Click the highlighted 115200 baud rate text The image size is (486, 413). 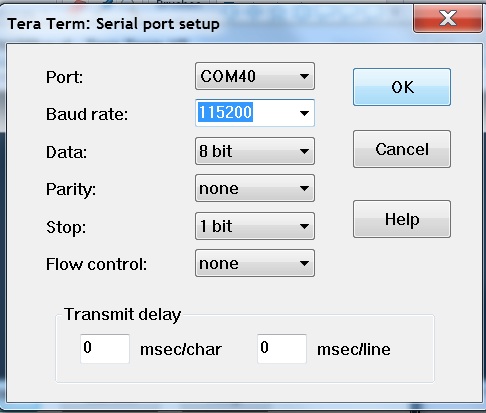point(226,112)
